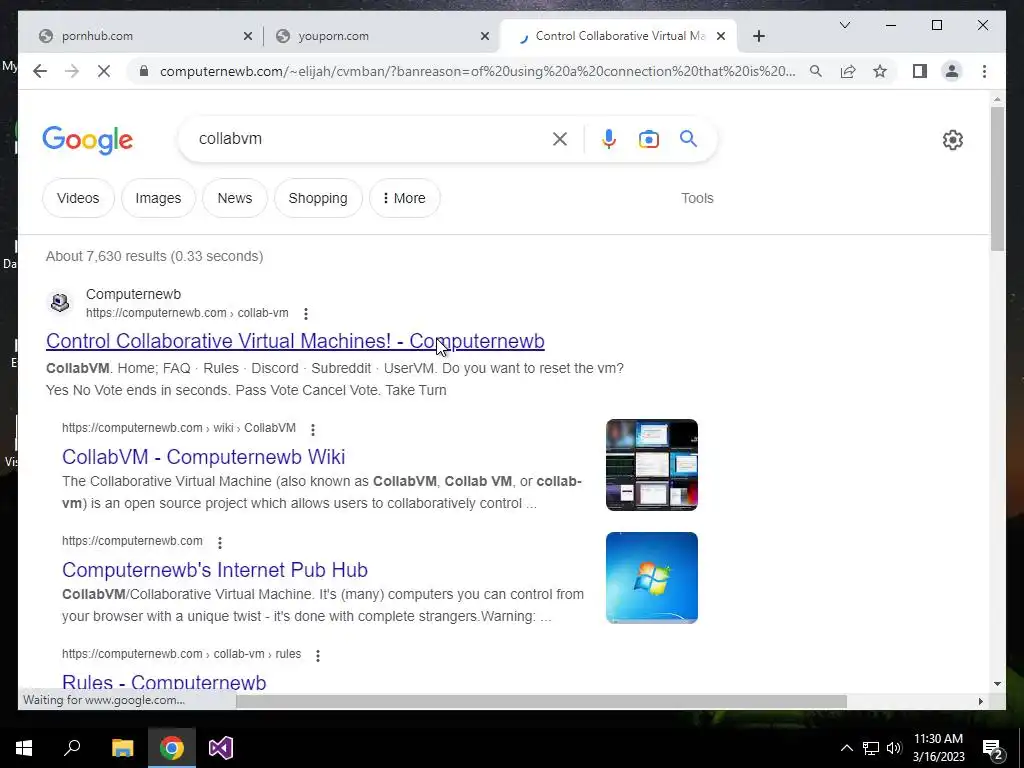Open the taskbar clock showing 11:30 AM
The width and height of the screenshot is (1024, 768).
point(938,748)
